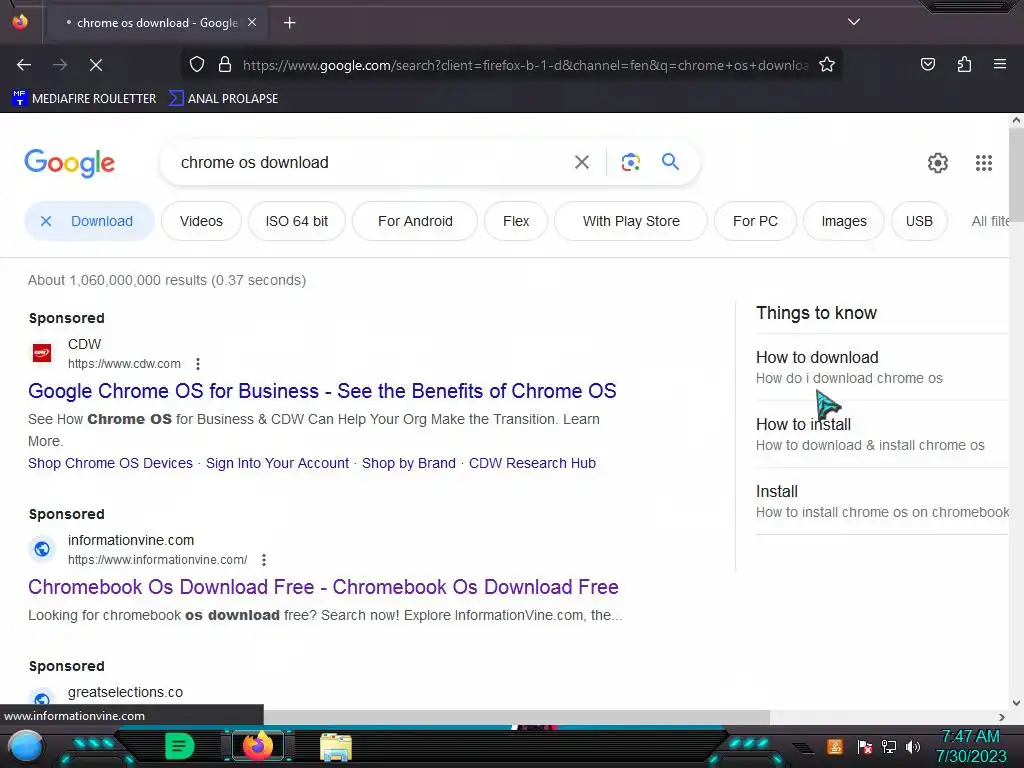Submit search with the magnifying glass icon
This screenshot has height=768, width=1024.
point(670,161)
